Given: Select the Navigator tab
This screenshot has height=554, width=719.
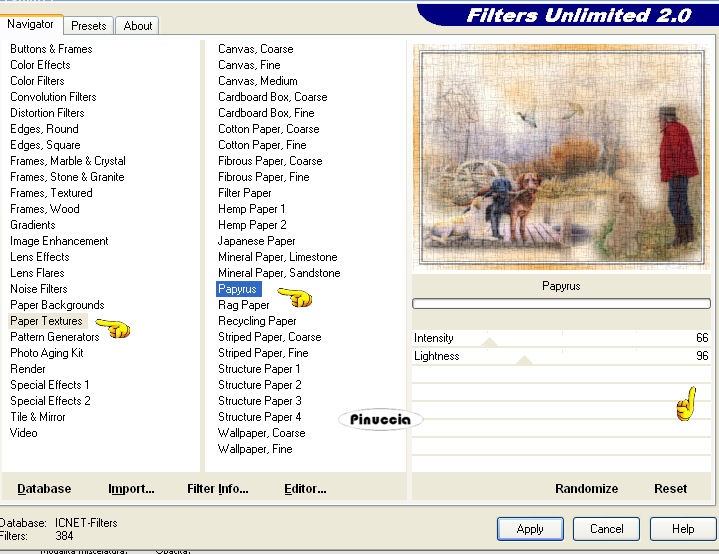Looking at the screenshot, I should 30,24.
